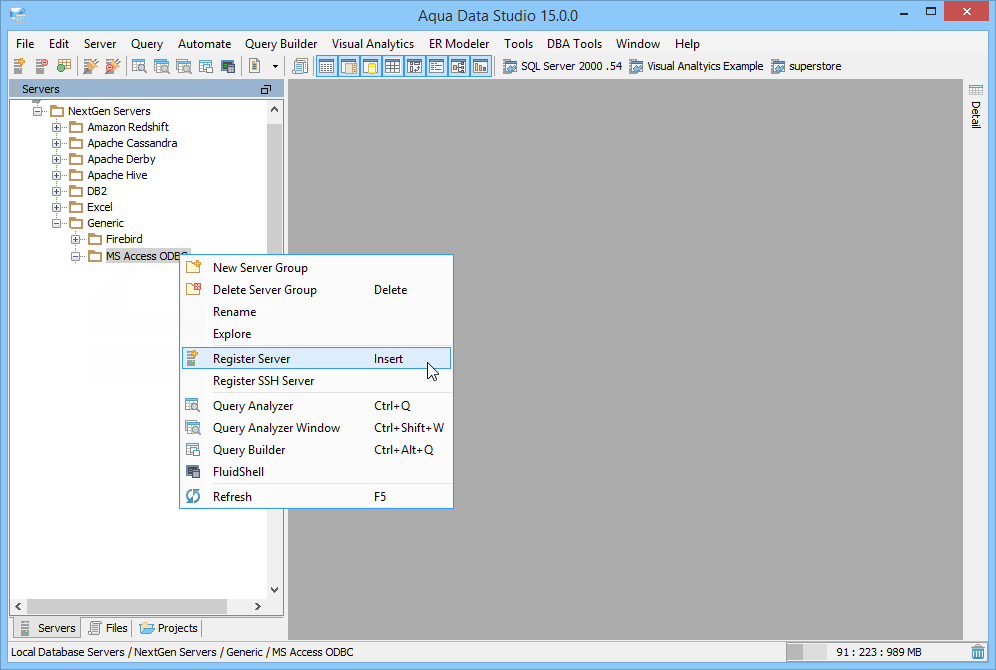Click the Query Builder toolbar icon
The width and height of the screenshot is (996, 670).
coord(206,65)
